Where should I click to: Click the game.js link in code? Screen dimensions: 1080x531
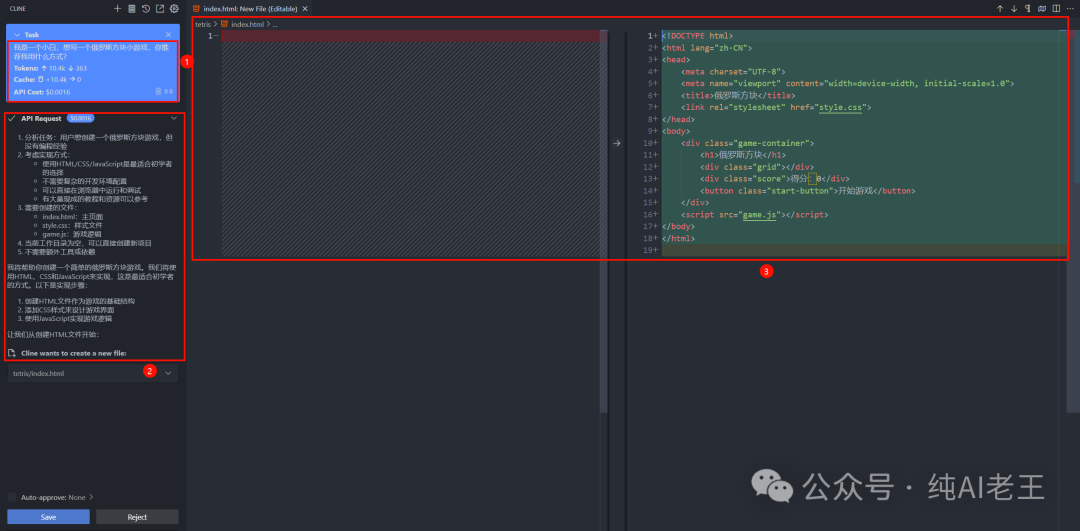pos(760,215)
